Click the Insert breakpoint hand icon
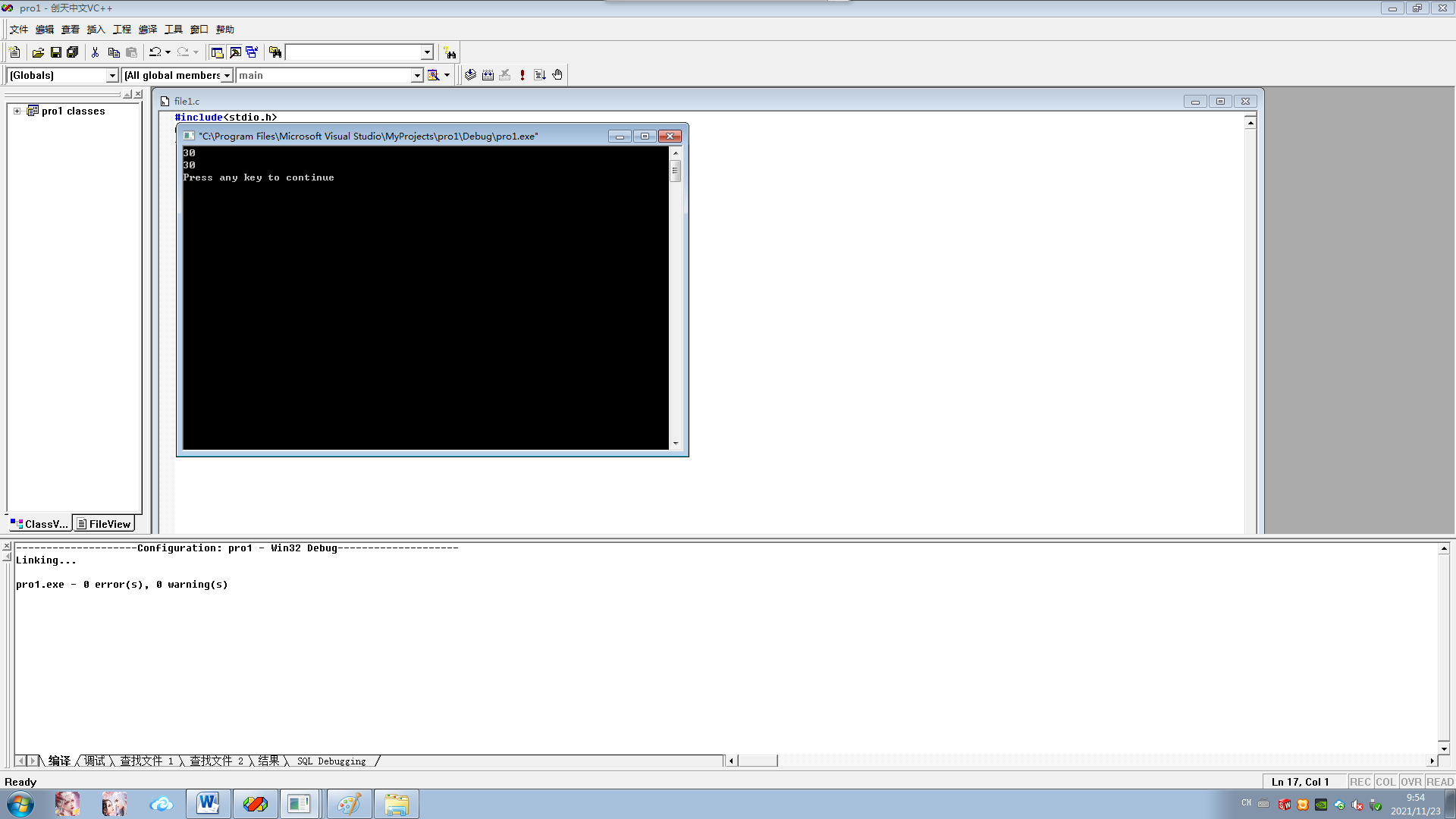 click(557, 75)
